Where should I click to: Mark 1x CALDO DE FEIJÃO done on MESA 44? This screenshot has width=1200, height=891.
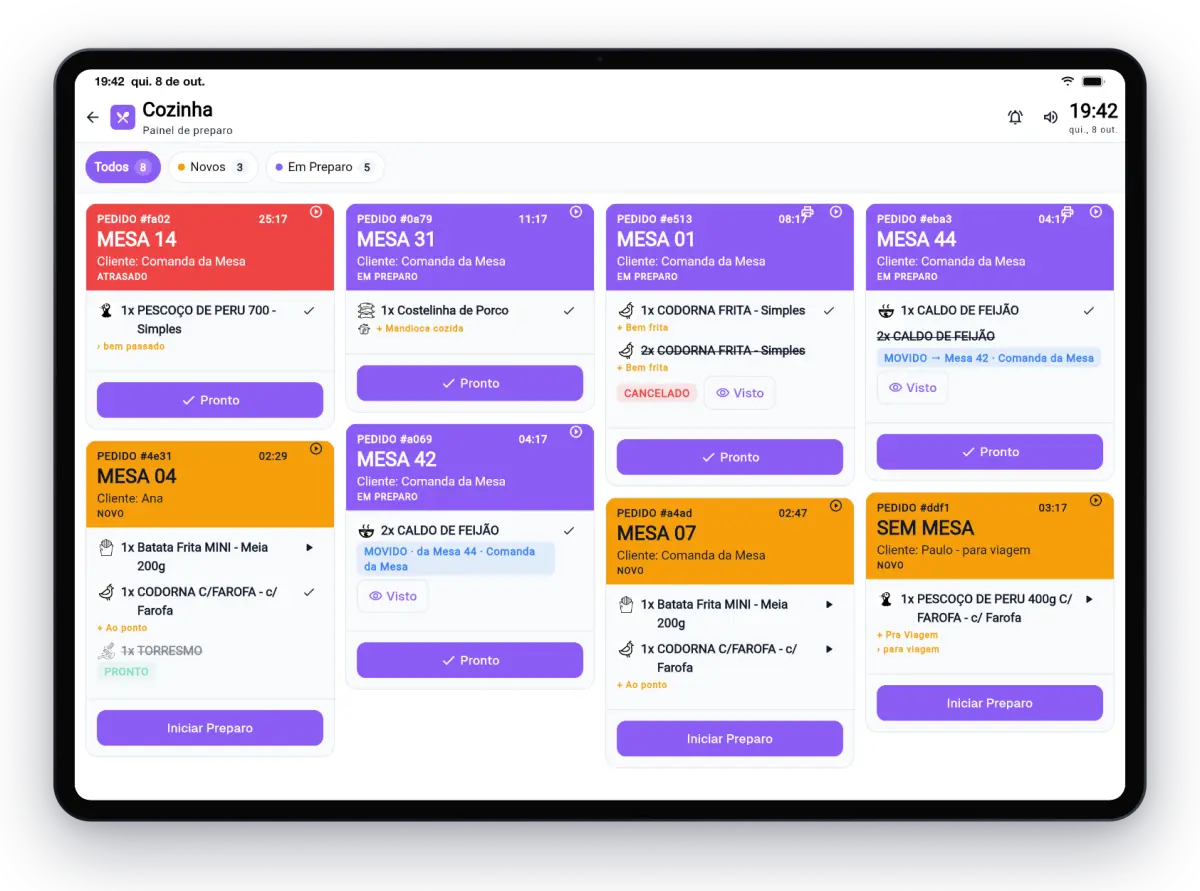1089,311
